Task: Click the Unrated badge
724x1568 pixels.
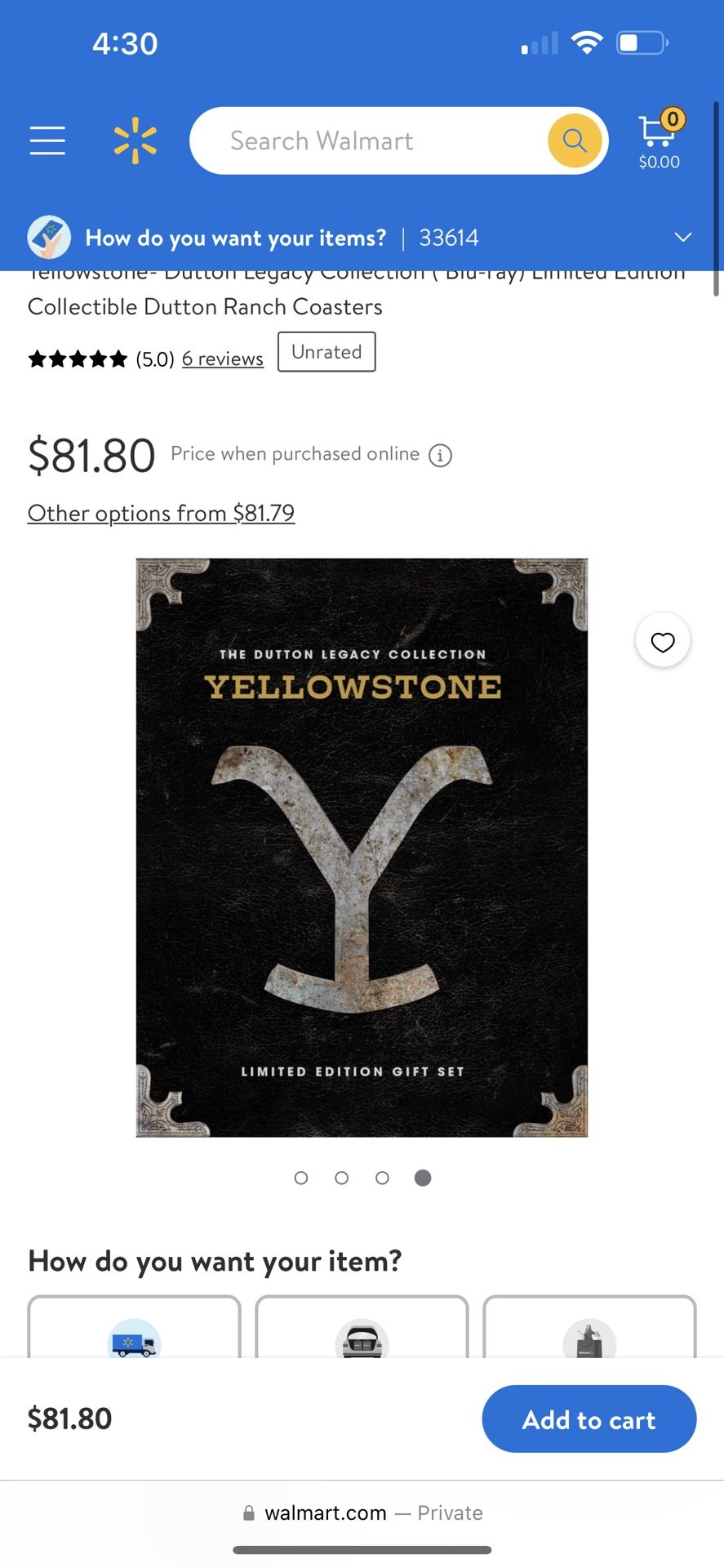Action: [x=326, y=351]
